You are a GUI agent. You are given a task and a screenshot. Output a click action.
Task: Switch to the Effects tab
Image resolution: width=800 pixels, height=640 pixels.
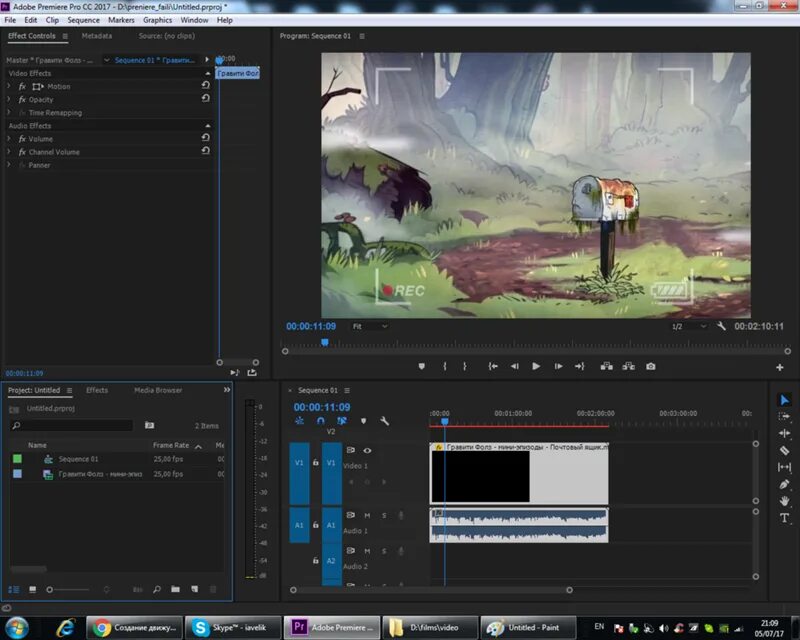pyautogui.click(x=97, y=390)
